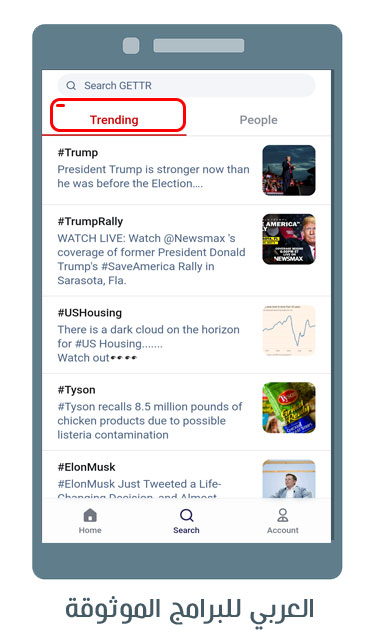Screen dimensions: 370x640
Task: Open the #USHousing hashtag heading
Action: tap(90, 313)
